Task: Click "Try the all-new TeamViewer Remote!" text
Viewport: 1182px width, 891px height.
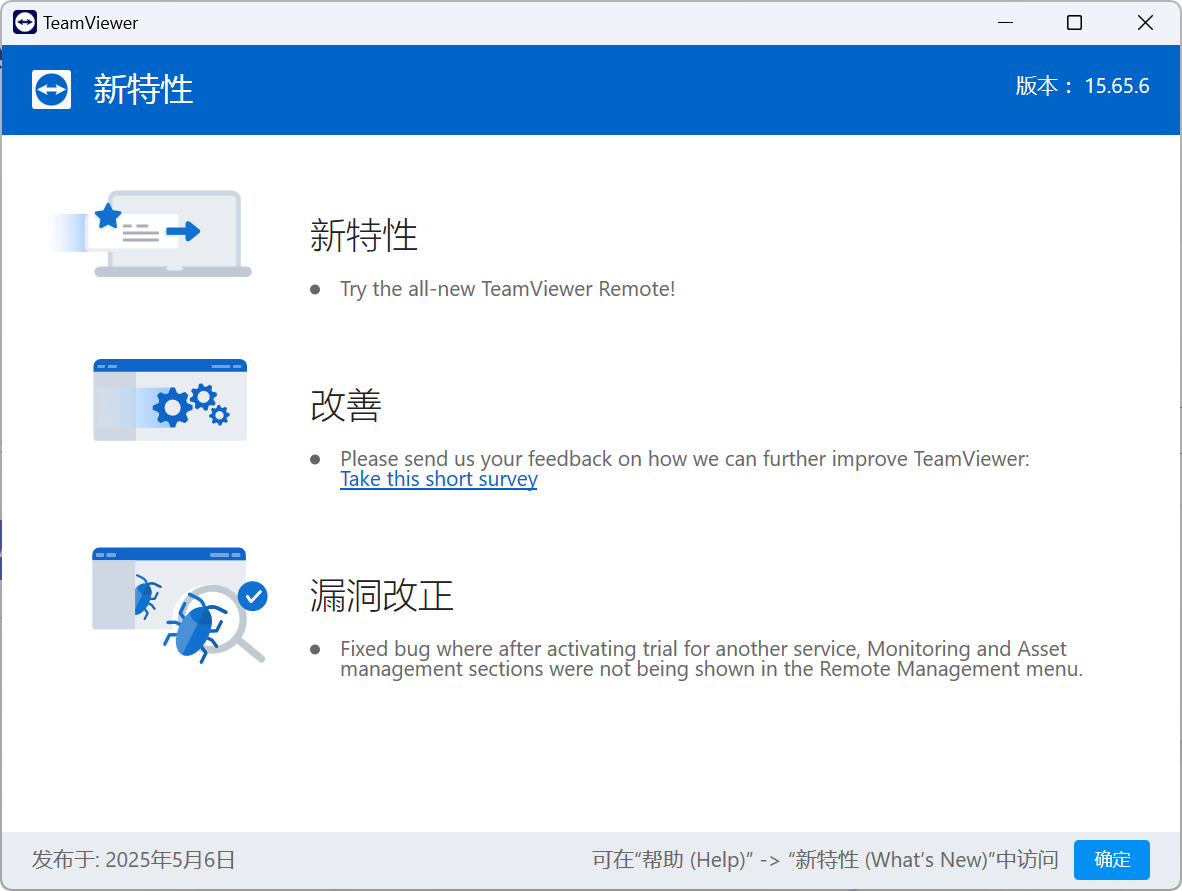Action: click(x=507, y=289)
